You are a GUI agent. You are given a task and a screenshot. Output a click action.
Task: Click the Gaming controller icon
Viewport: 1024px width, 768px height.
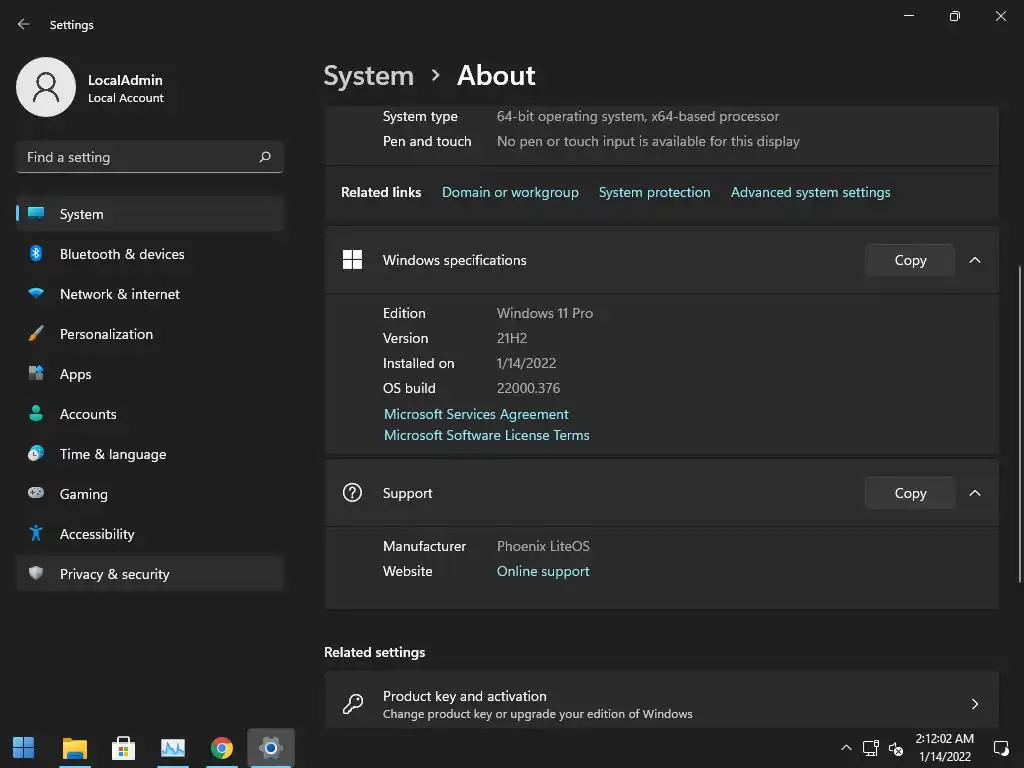36,493
